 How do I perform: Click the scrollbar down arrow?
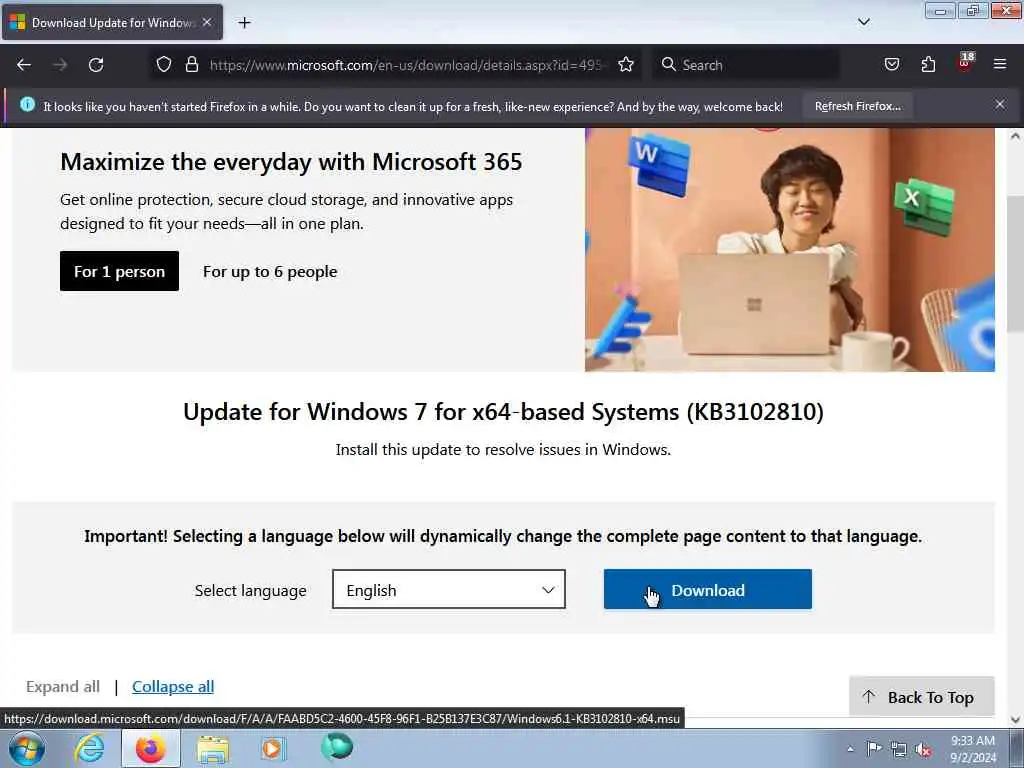pos(1015,720)
